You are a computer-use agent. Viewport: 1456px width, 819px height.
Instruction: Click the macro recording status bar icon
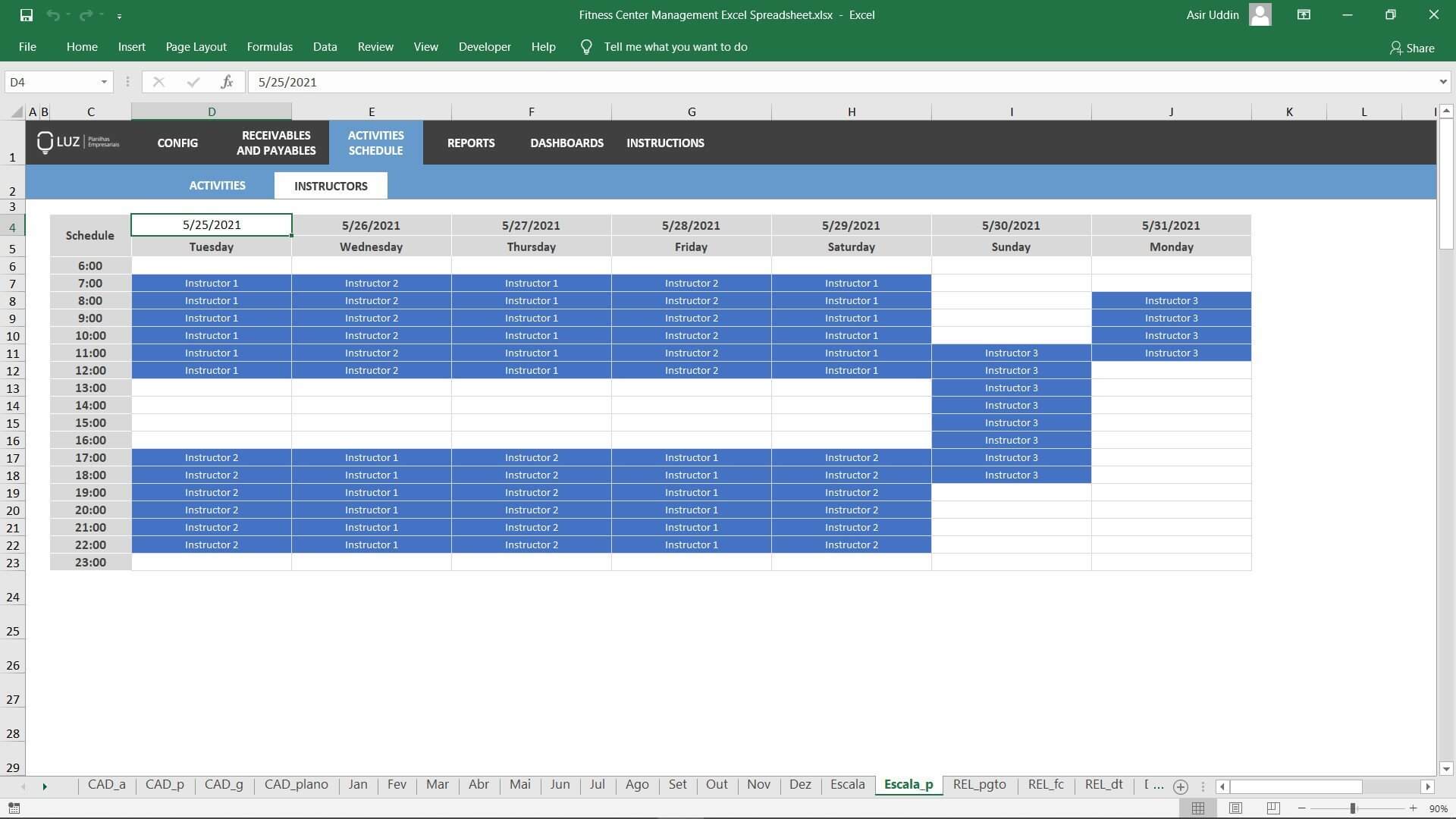(14, 808)
